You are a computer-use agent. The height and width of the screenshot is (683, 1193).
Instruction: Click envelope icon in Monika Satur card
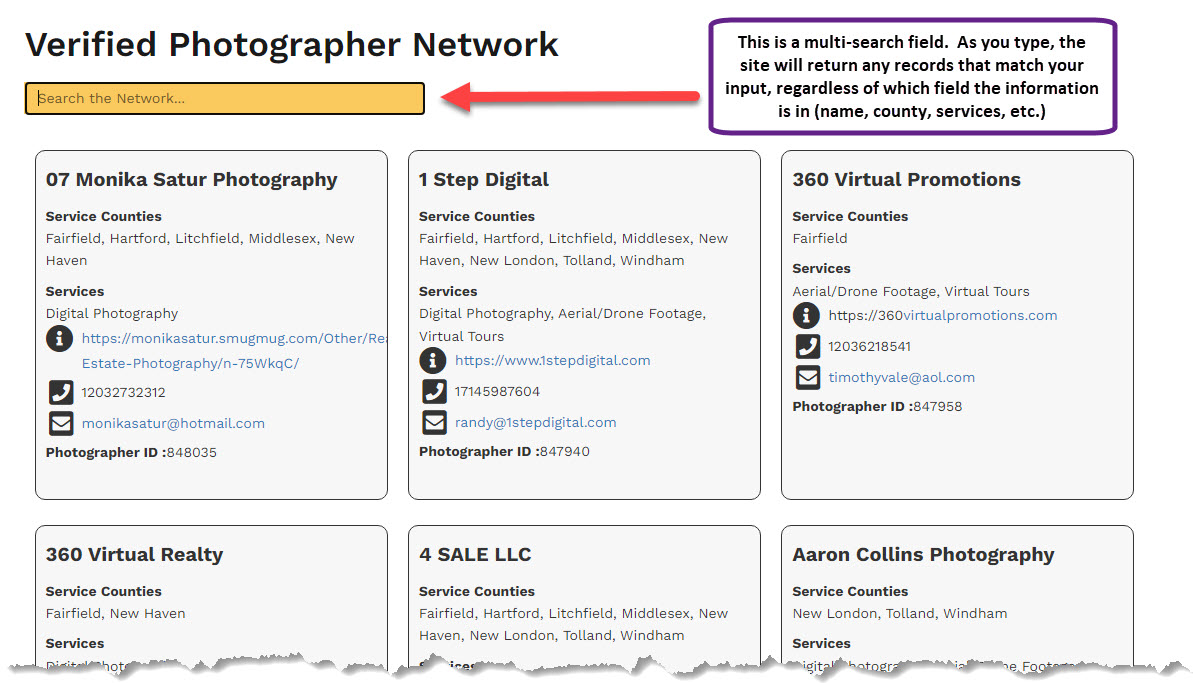tap(61, 423)
